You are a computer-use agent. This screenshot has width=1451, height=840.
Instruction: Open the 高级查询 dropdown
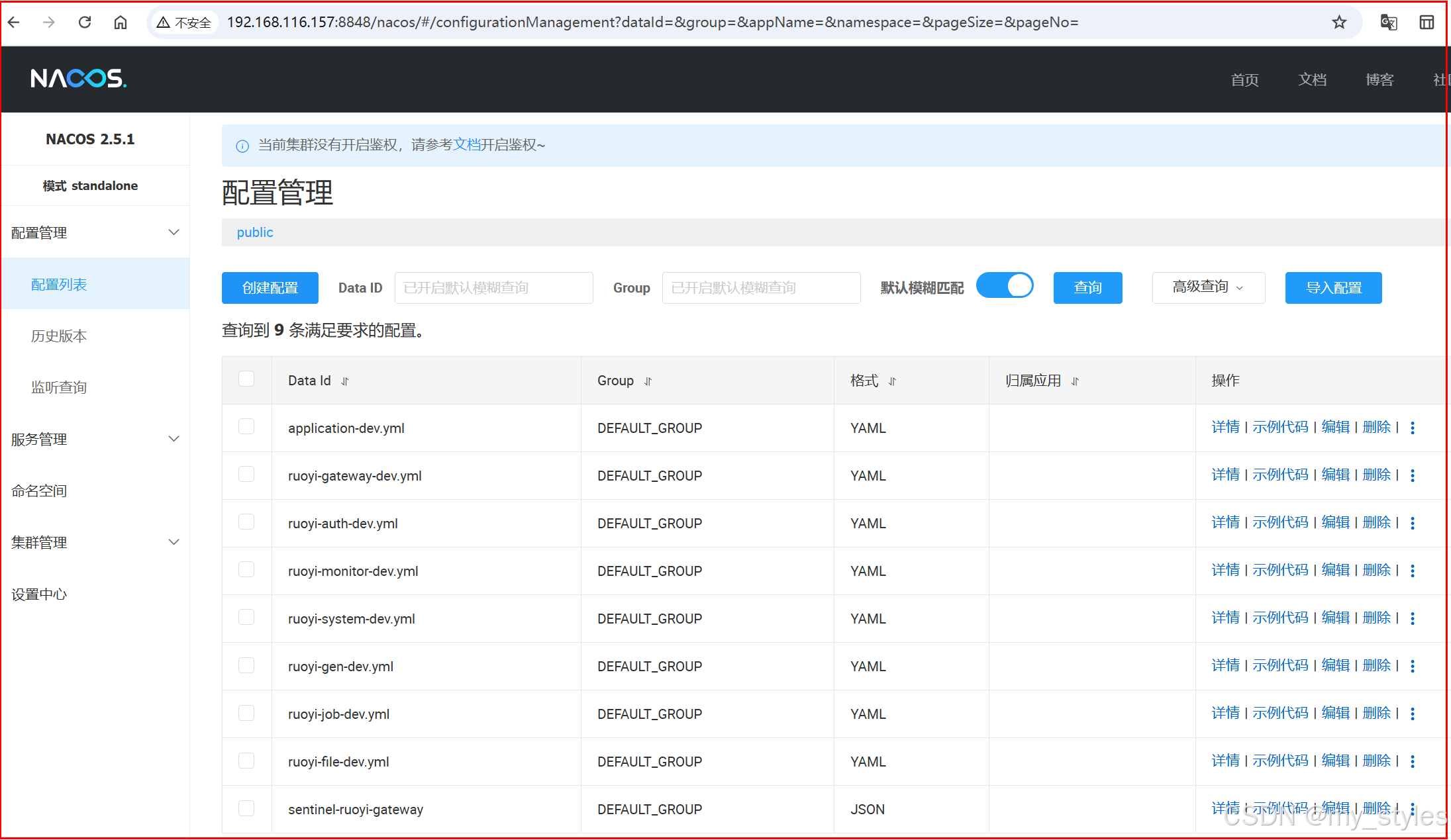1208,287
